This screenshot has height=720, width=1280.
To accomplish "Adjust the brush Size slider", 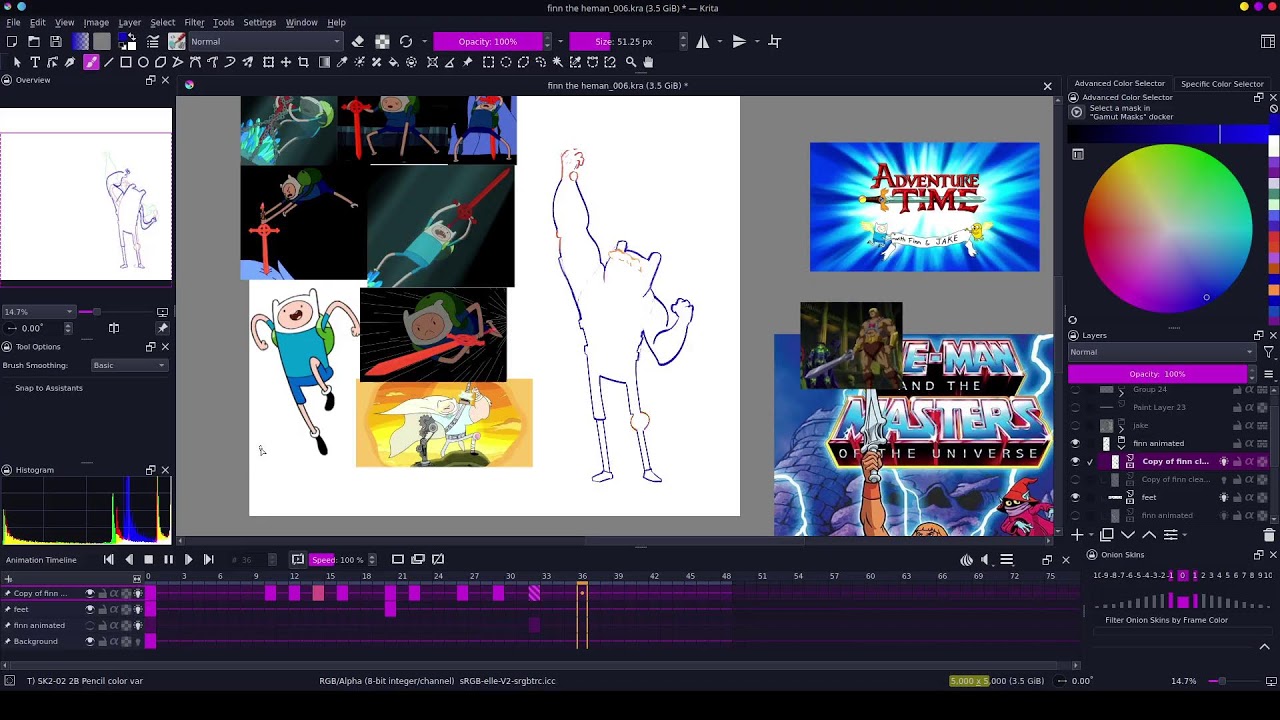I will click(x=623, y=41).
